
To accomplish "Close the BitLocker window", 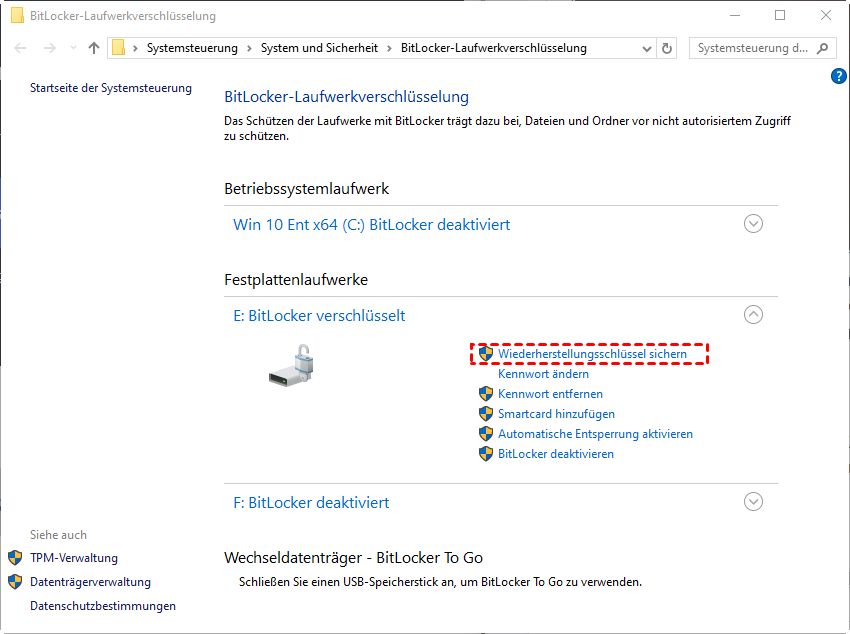I will (x=826, y=16).
